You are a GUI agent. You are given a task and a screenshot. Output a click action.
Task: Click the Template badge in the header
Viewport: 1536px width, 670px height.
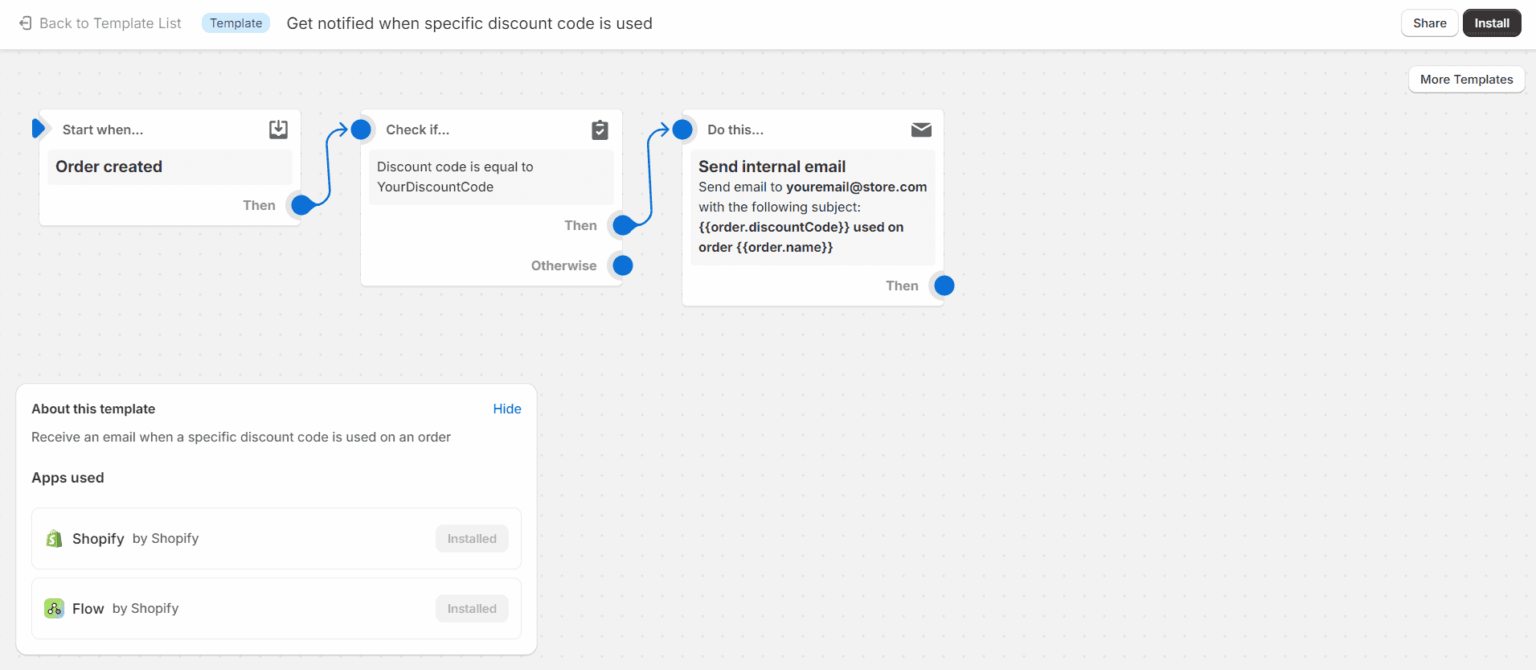[235, 22]
